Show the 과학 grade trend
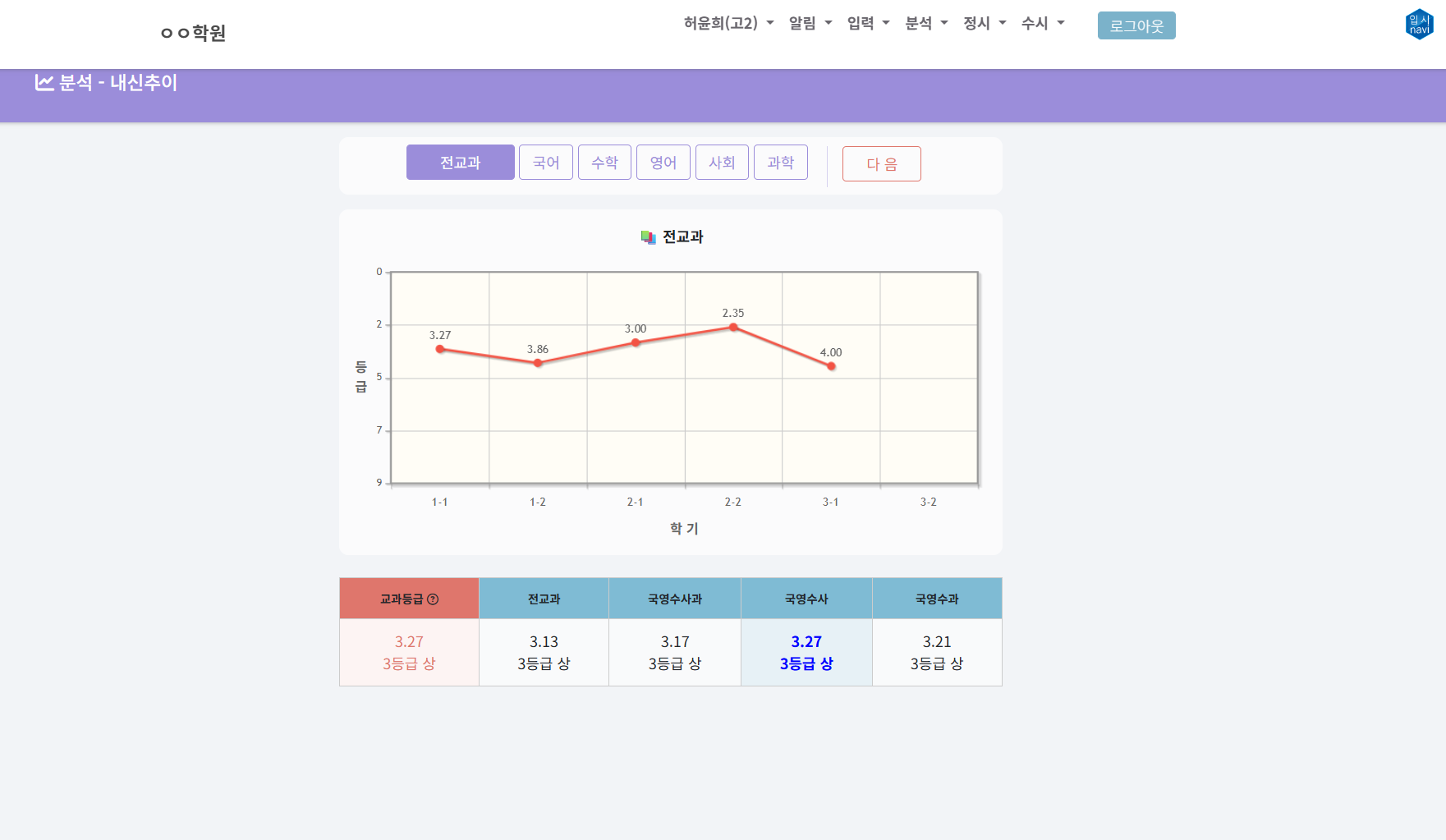This screenshot has width=1446, height=840. click(x=780, y=163)
